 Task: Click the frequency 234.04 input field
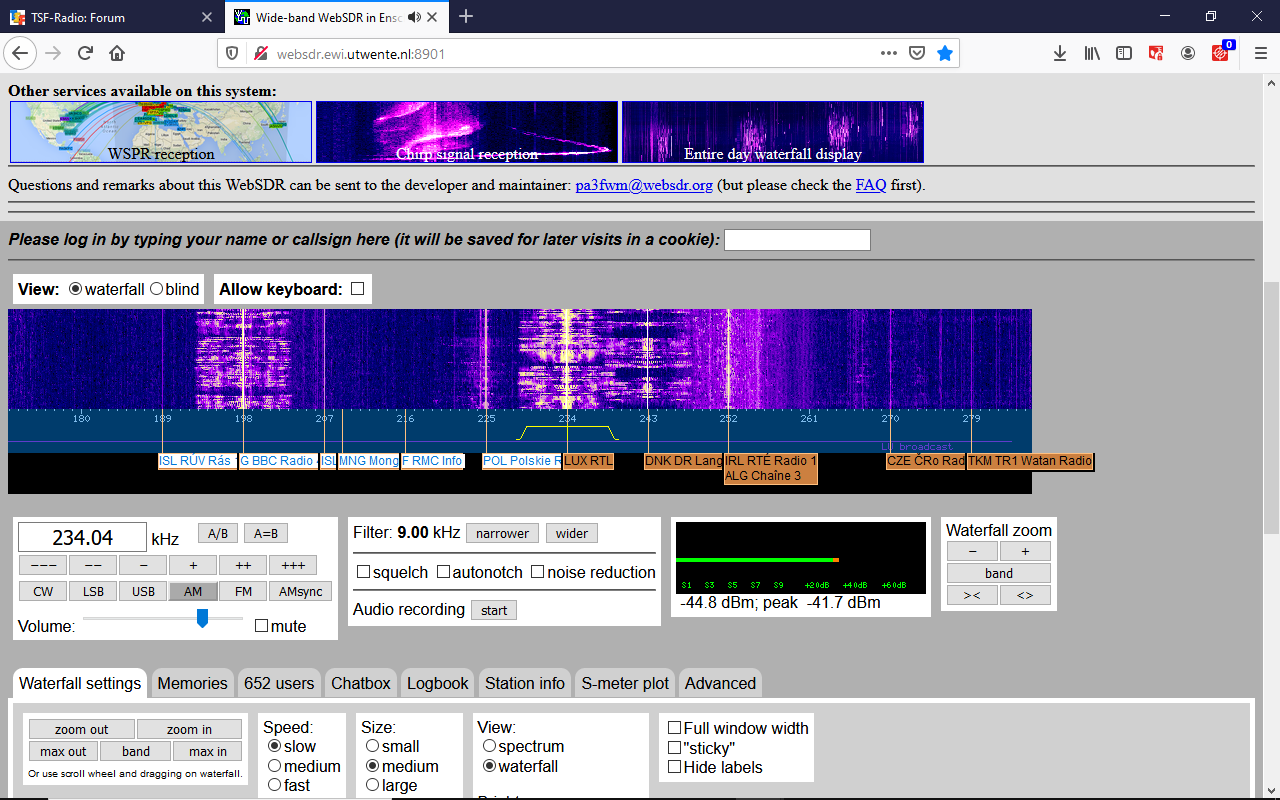click(x=82, y=538)
